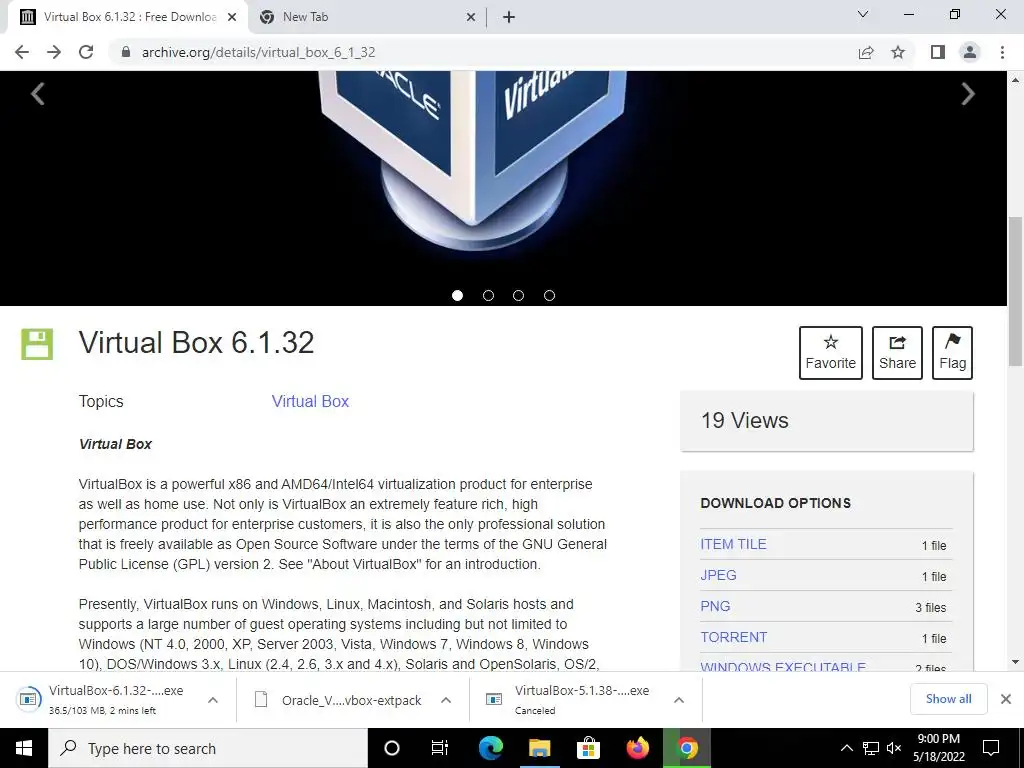The width and height of the screenshot is (1024, 768).
Task: Open network status tray icon
Action: pyautogui.click(x=871, y=748)
